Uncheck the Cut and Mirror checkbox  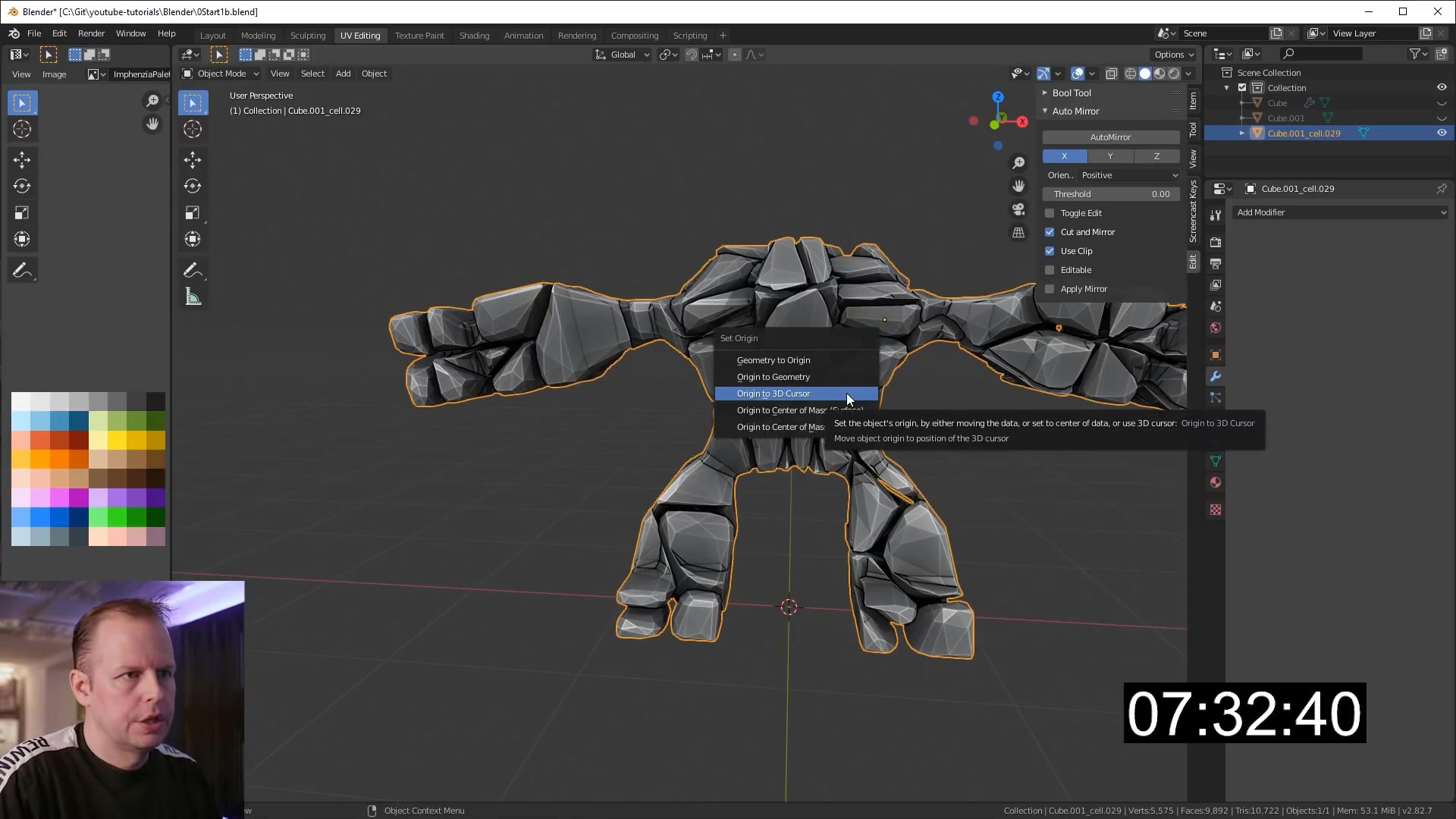tap(1050, 232)
